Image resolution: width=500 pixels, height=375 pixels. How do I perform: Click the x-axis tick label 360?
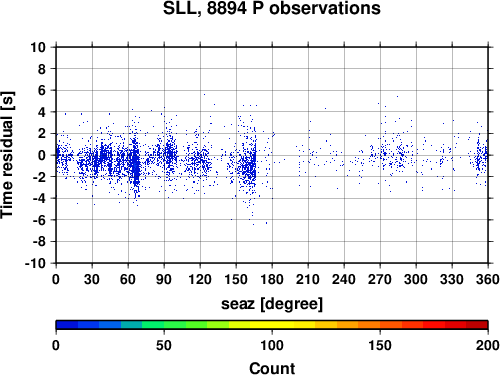pyautogui.click(x=488, y=279)
